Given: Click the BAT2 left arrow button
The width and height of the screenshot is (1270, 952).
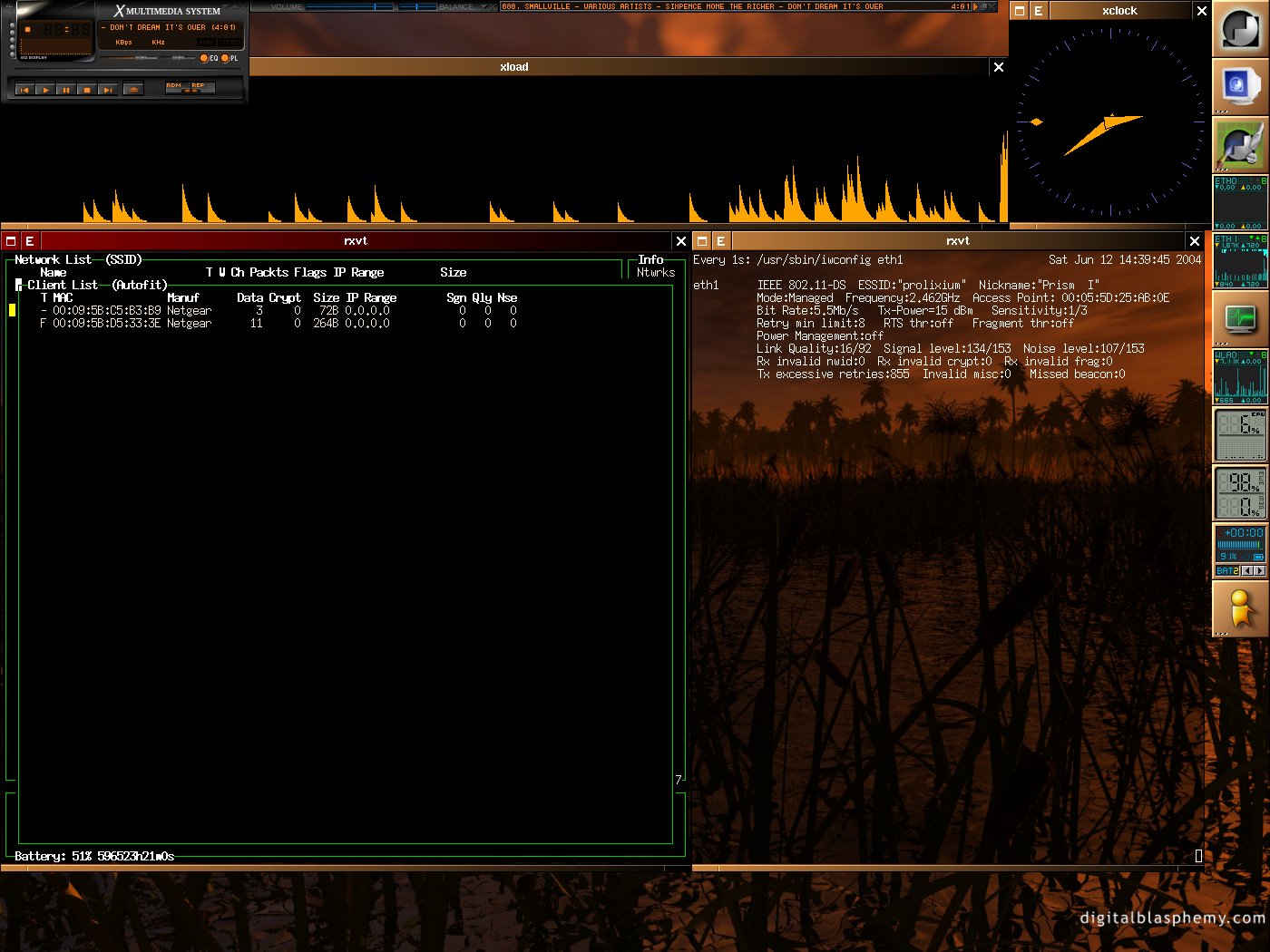Looking at the screenshot, I should pos(1246,571).
